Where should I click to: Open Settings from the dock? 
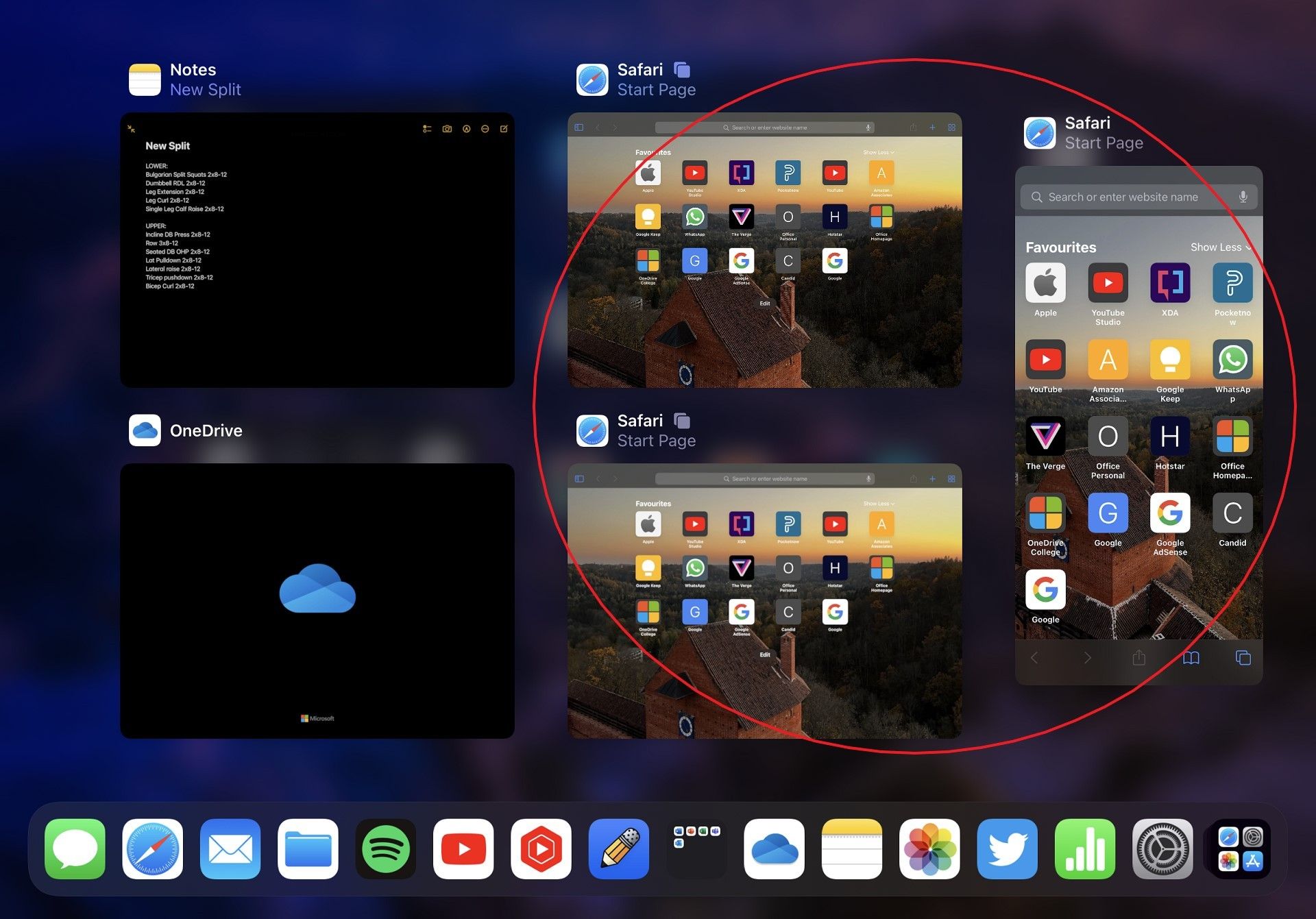1164,849
